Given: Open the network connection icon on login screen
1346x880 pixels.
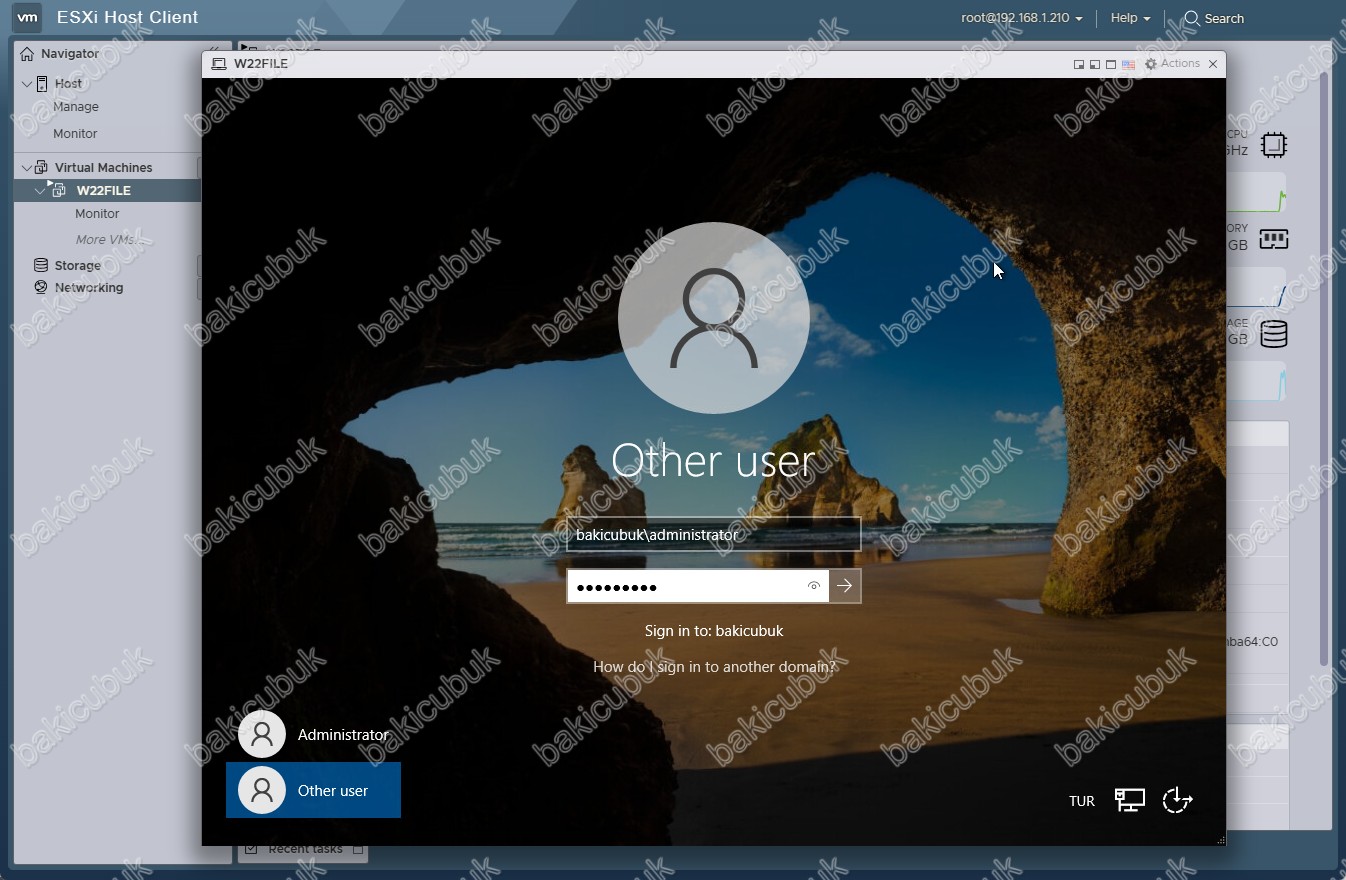Looking at the screenshot, I should [x=1130, y=800].
